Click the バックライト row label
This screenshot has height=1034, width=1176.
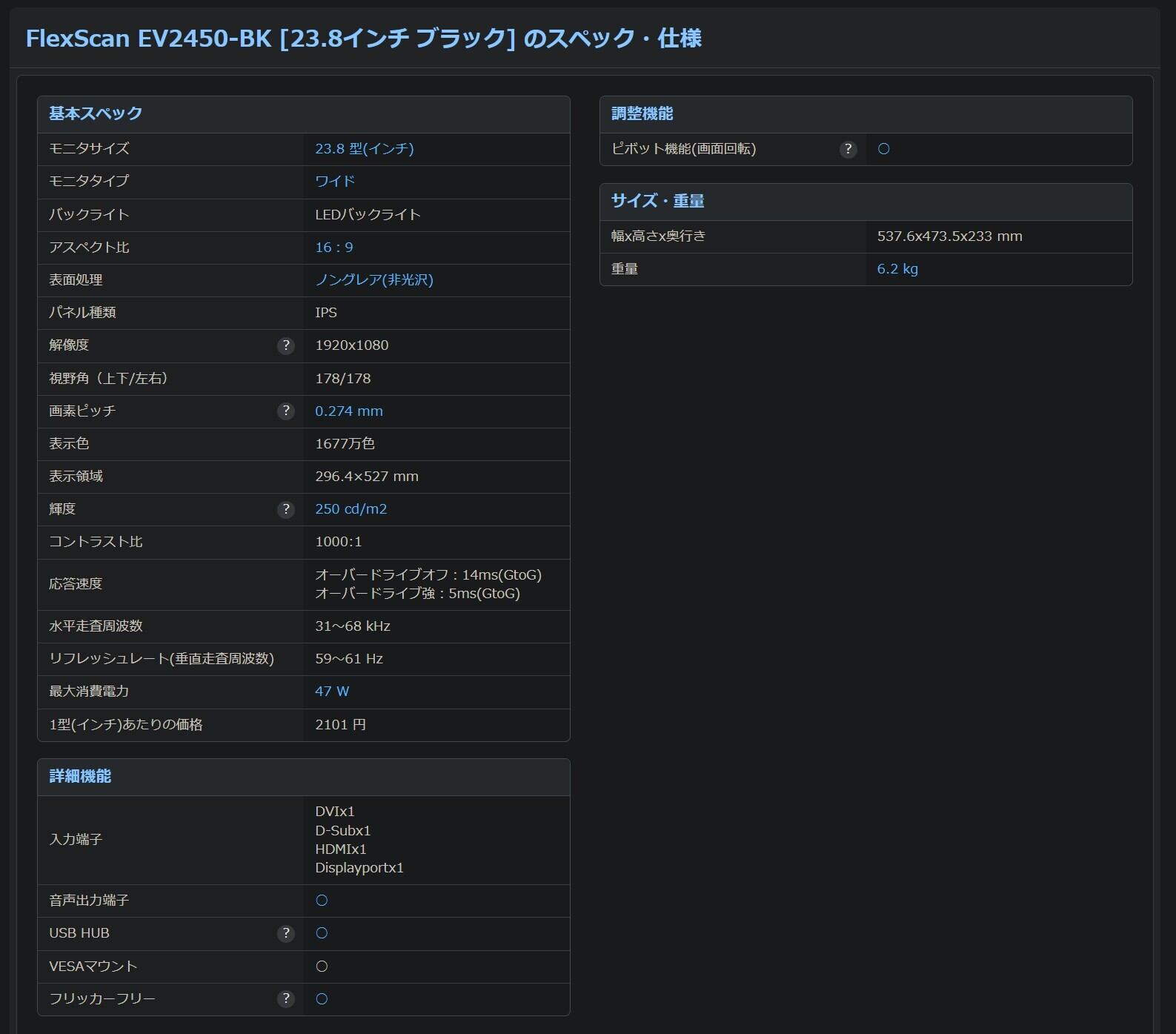[89, 215]
